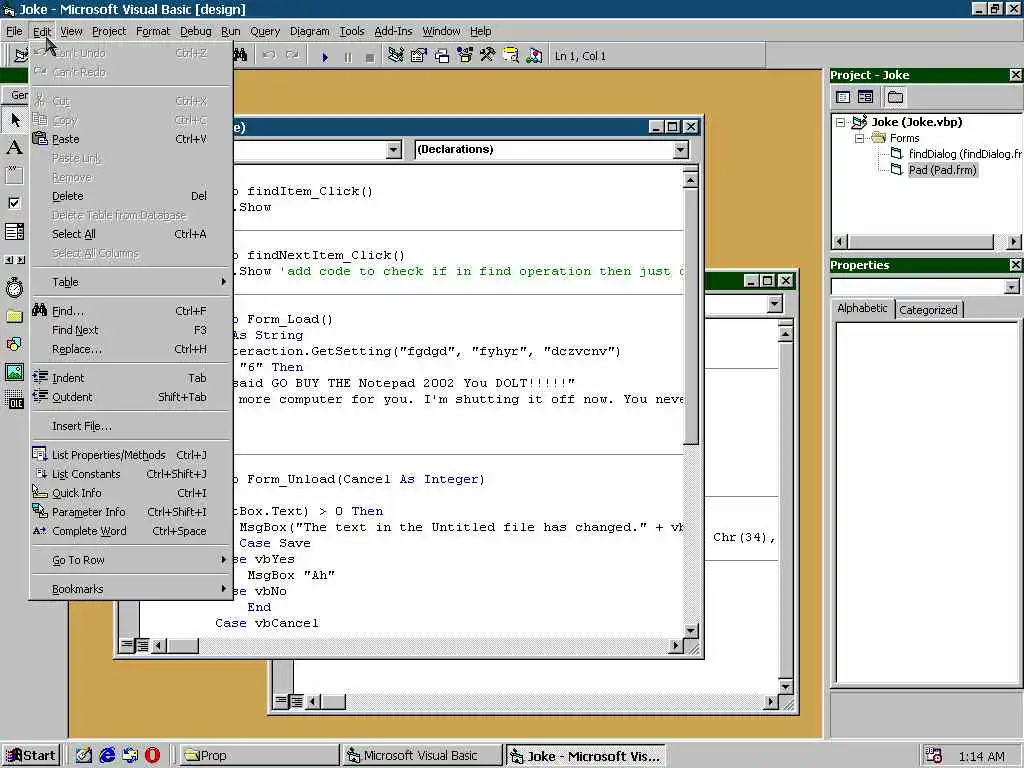Switch to the Categorized properties tab

click(x=928, y=310)
